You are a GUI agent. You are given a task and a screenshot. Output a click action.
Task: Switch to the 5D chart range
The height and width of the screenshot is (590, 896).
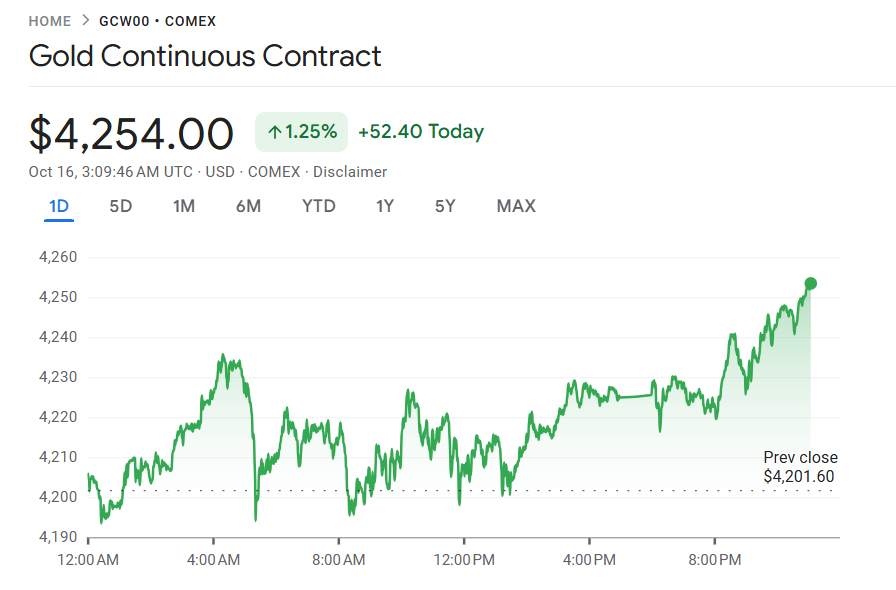pyautogui.click(x=121, y=207)
